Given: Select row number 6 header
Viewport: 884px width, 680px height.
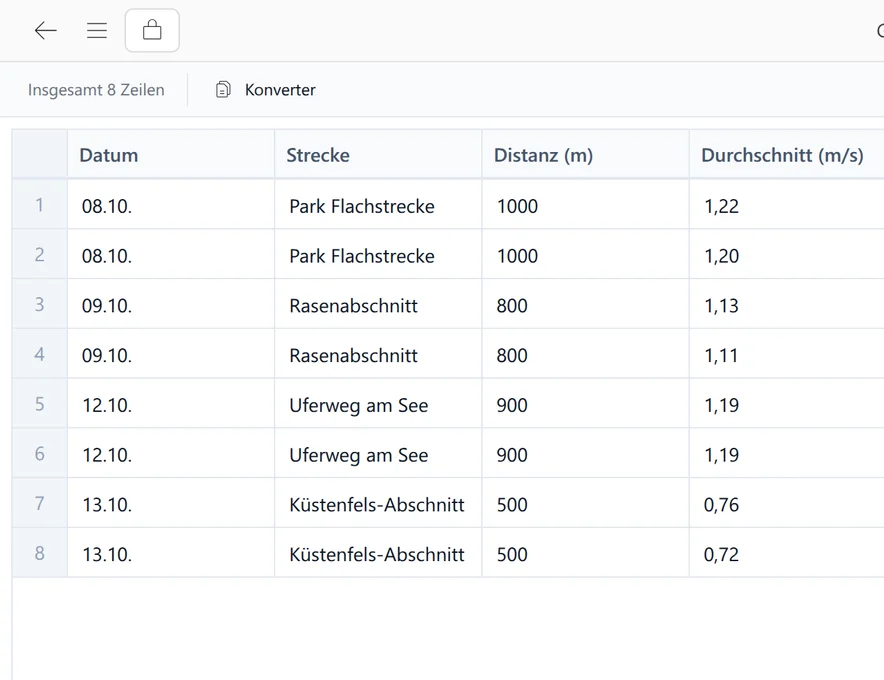Looking at the screenshot, I should coord(39,453).
